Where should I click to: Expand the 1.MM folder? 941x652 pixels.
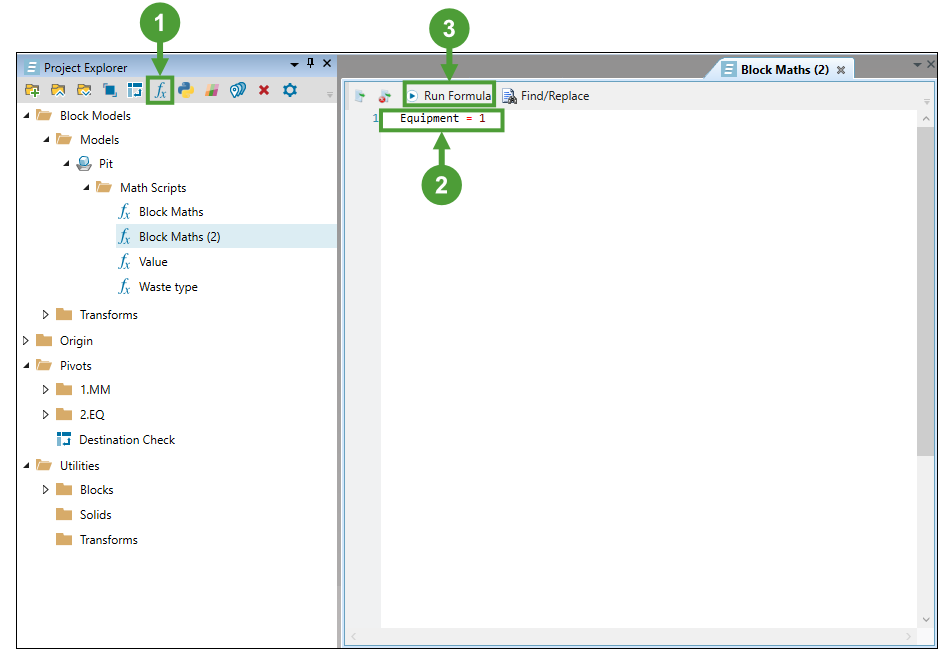[46, 390]
